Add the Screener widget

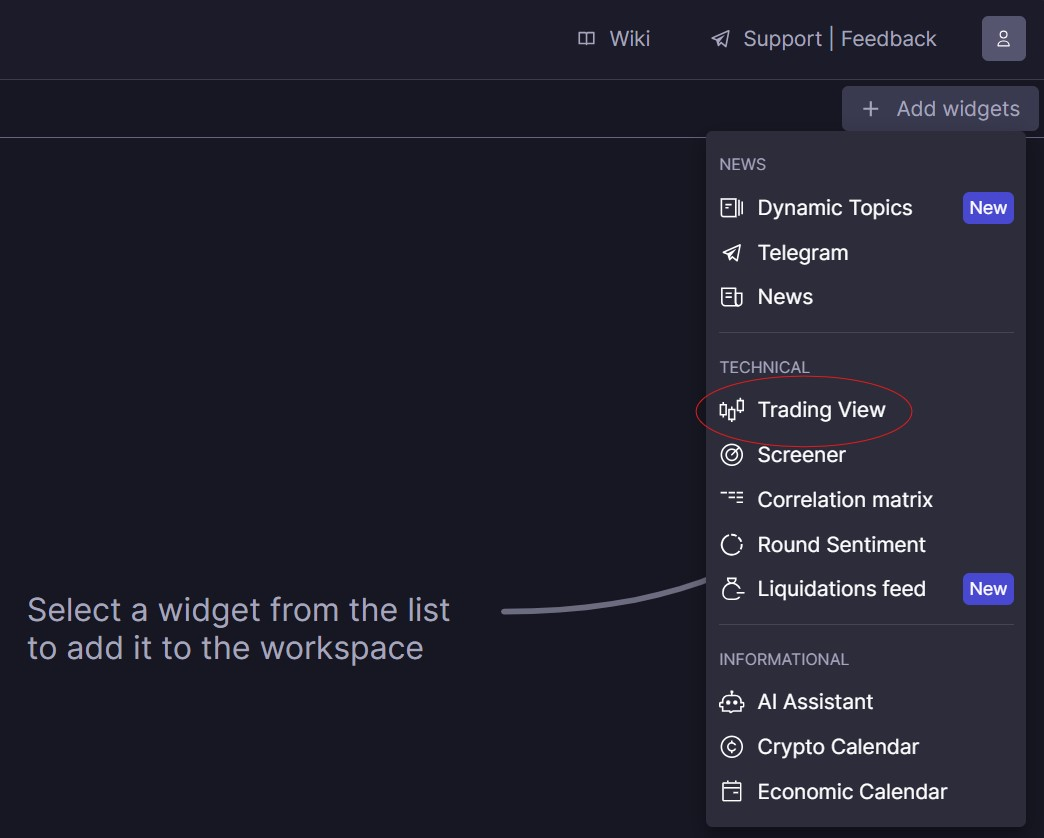[801, 455]
